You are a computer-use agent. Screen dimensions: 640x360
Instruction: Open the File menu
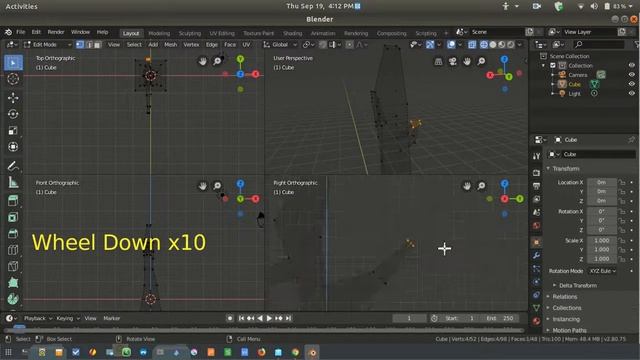[20, 32]
